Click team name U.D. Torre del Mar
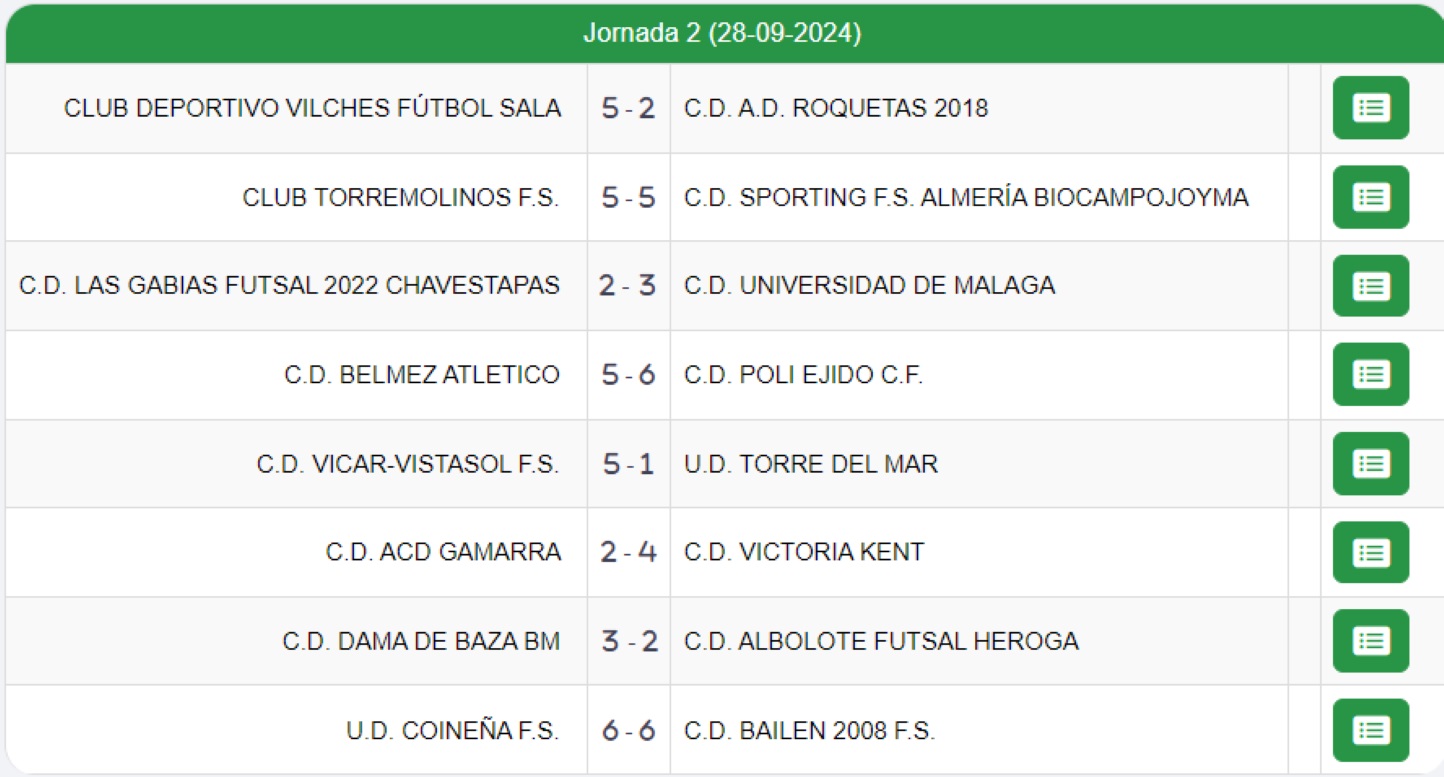1444x777 pixels. (811, 464)
